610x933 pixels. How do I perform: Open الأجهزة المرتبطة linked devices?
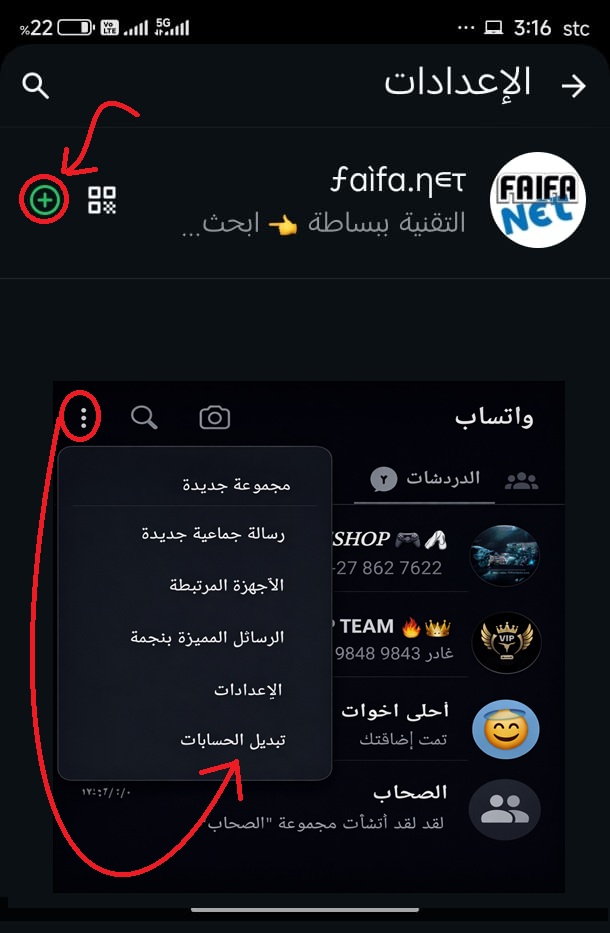click(x=227, y=586)
